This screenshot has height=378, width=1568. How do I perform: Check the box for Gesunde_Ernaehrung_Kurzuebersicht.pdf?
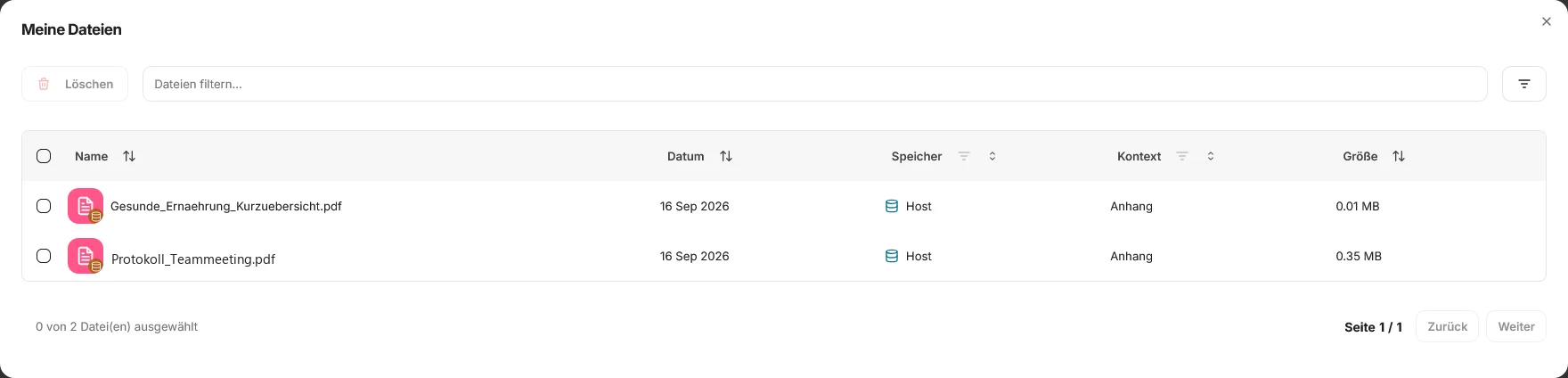click(44, 206)
